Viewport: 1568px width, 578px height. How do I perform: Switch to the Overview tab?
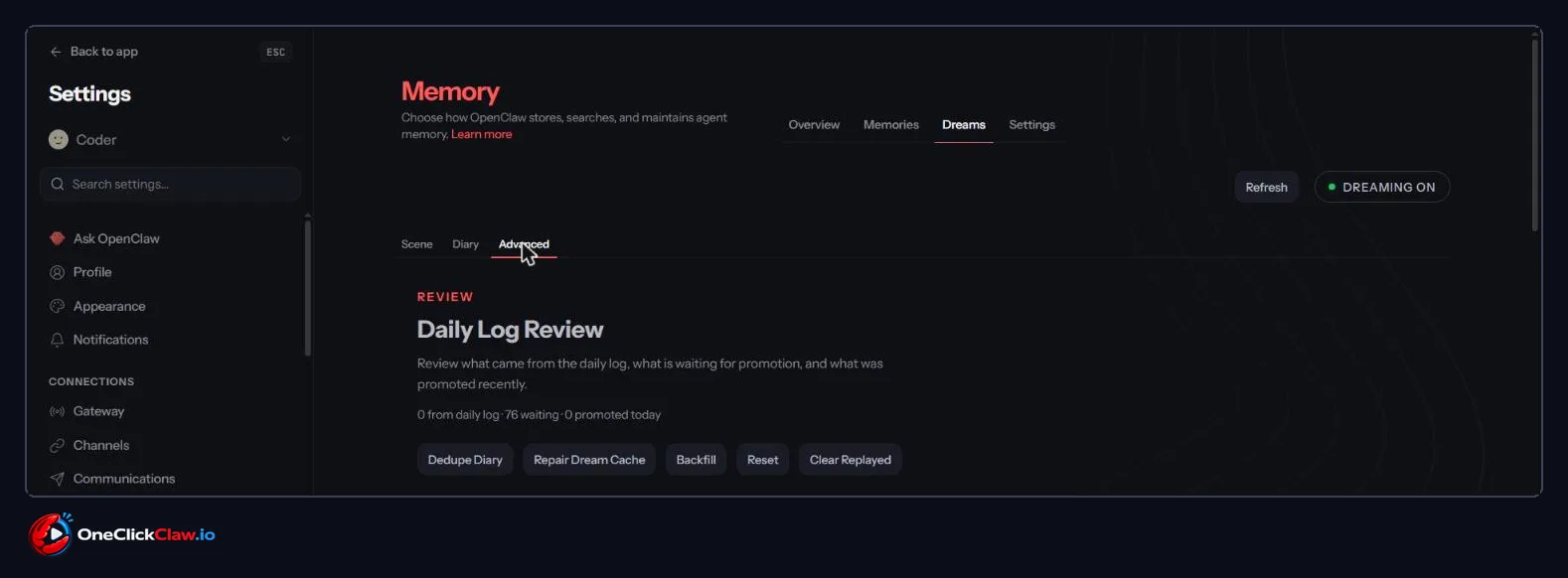pyautogui.click(x=814, y=124)
